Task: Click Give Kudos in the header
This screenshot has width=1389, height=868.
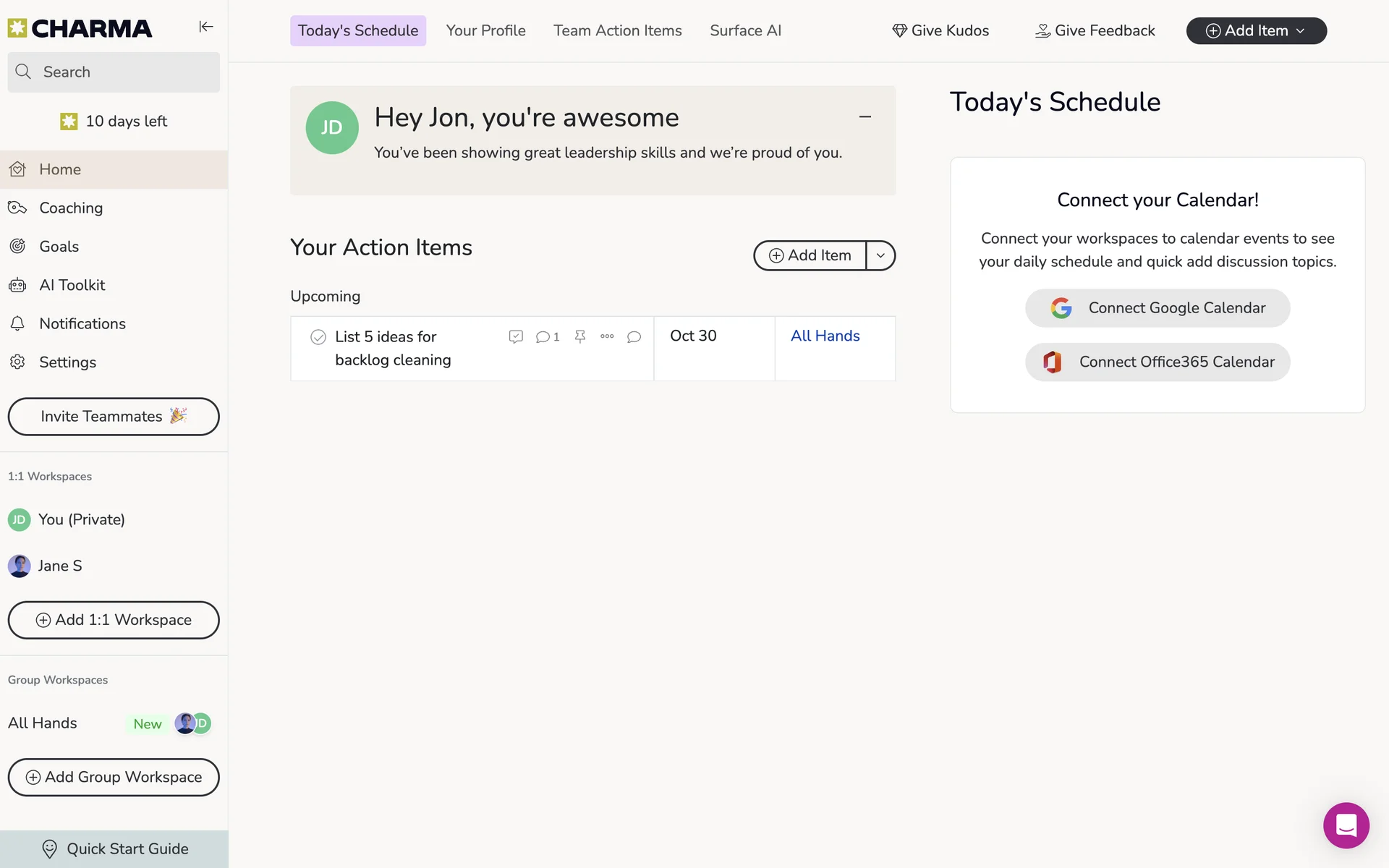Action: click(940, 30)
